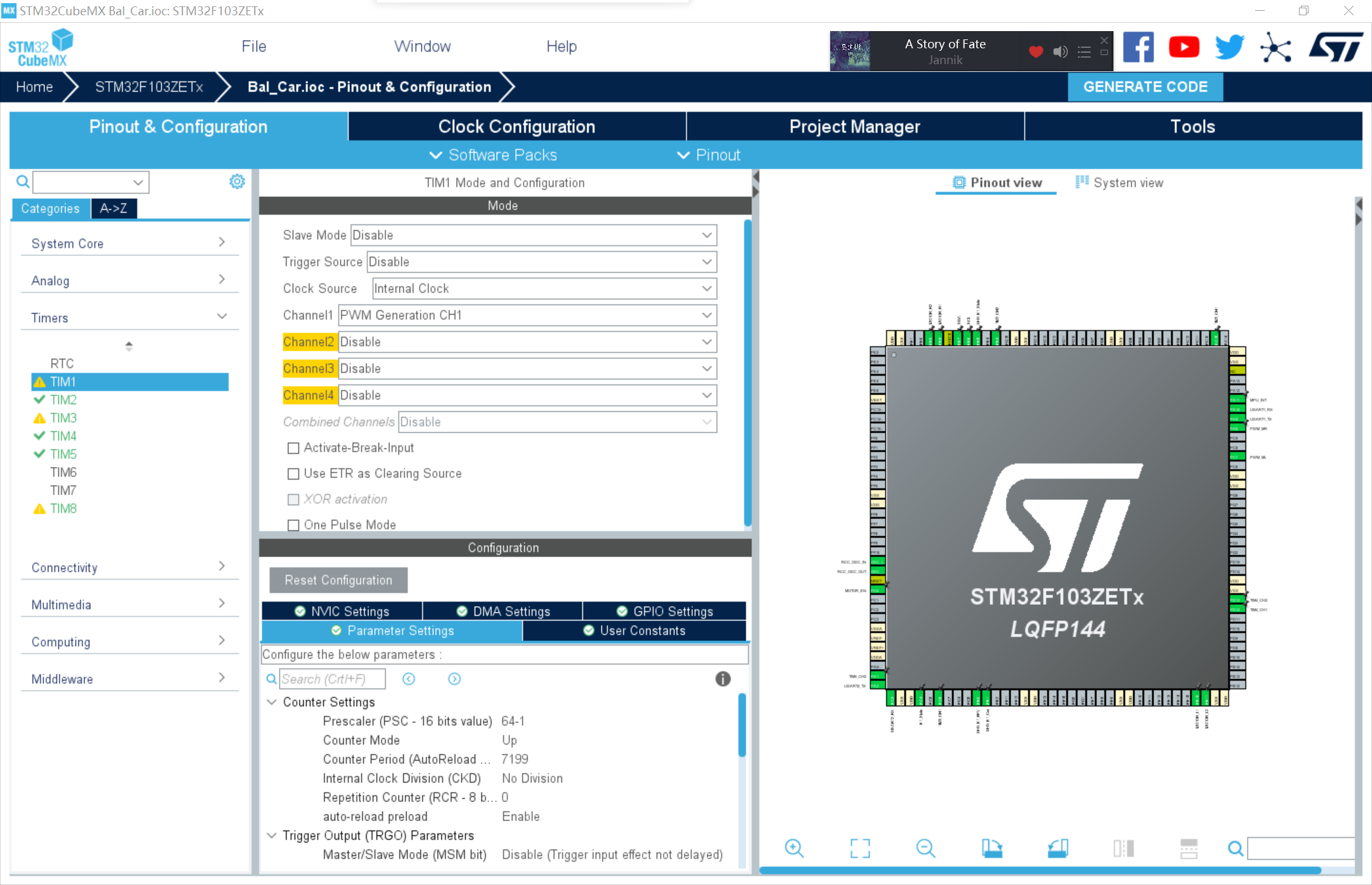Open the GPIO Settings tab
Image resolution: width=1372 pixels, height=885 pixels.
click(664, 611)
